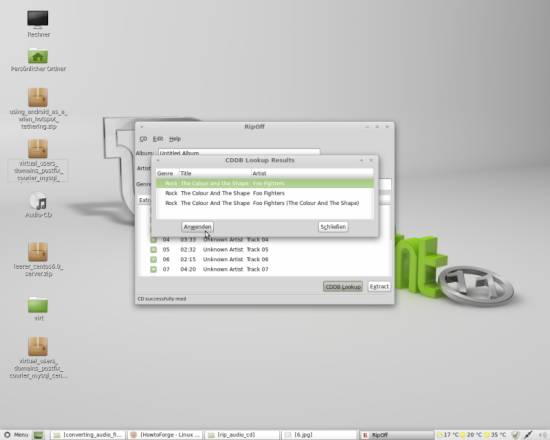Open the CD menu in RipOff

click(x=143, y=139)
